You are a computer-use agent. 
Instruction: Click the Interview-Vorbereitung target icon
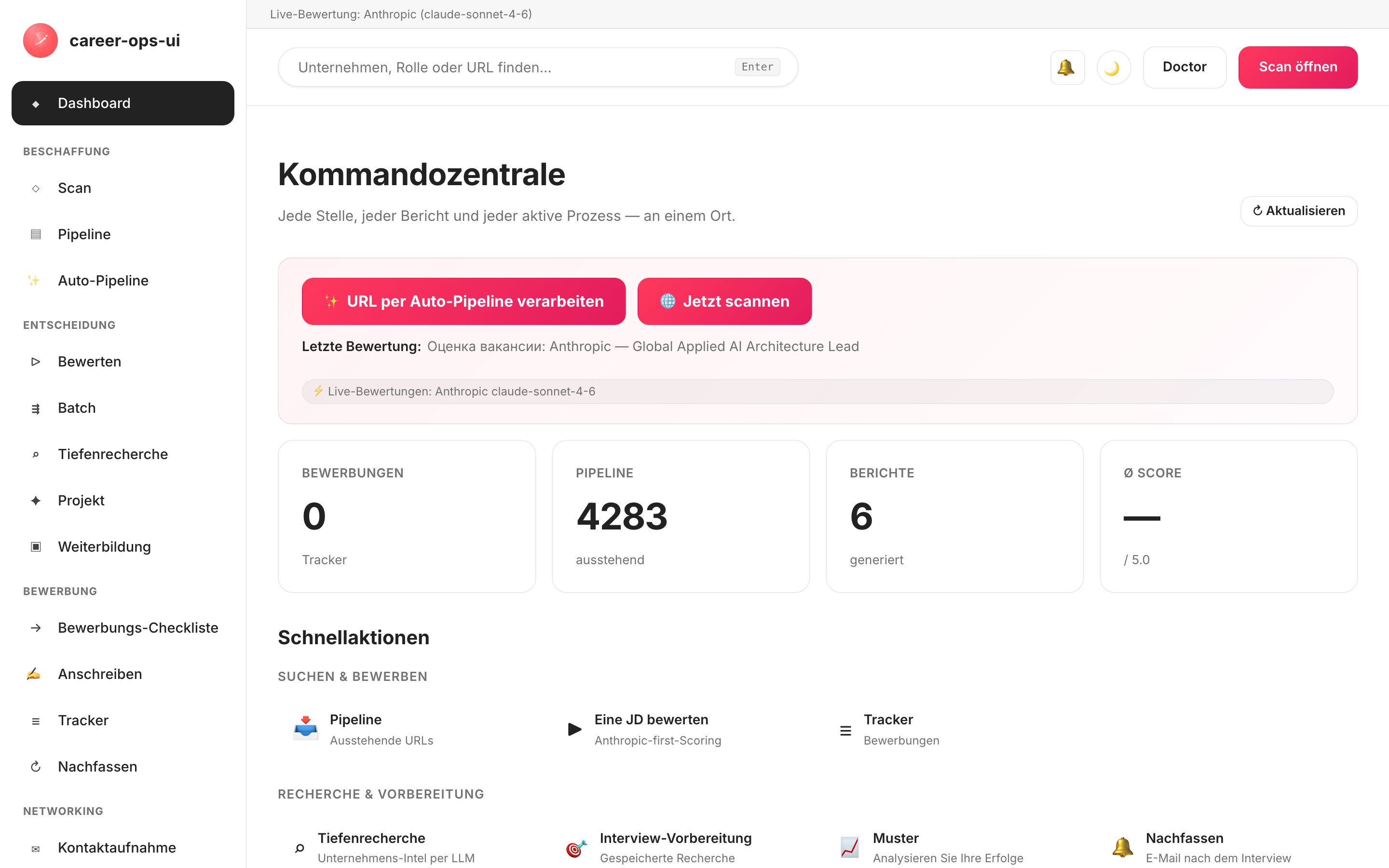(576, 848)
